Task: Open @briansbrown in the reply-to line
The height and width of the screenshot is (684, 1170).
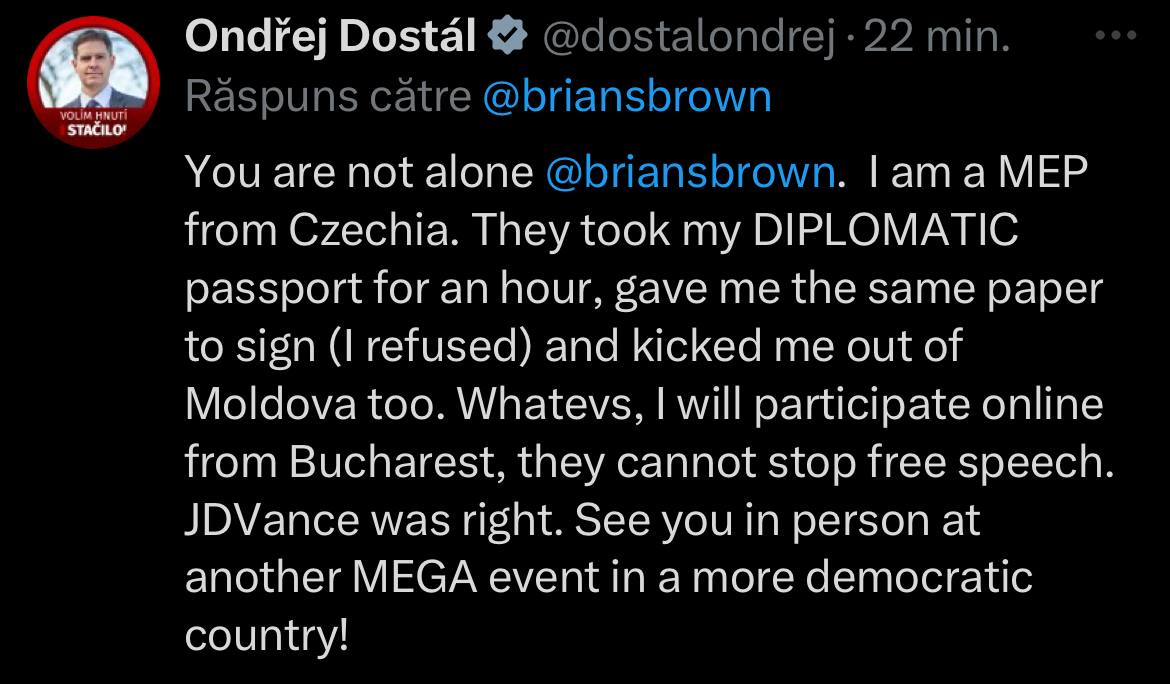Action: coord(628,97)
